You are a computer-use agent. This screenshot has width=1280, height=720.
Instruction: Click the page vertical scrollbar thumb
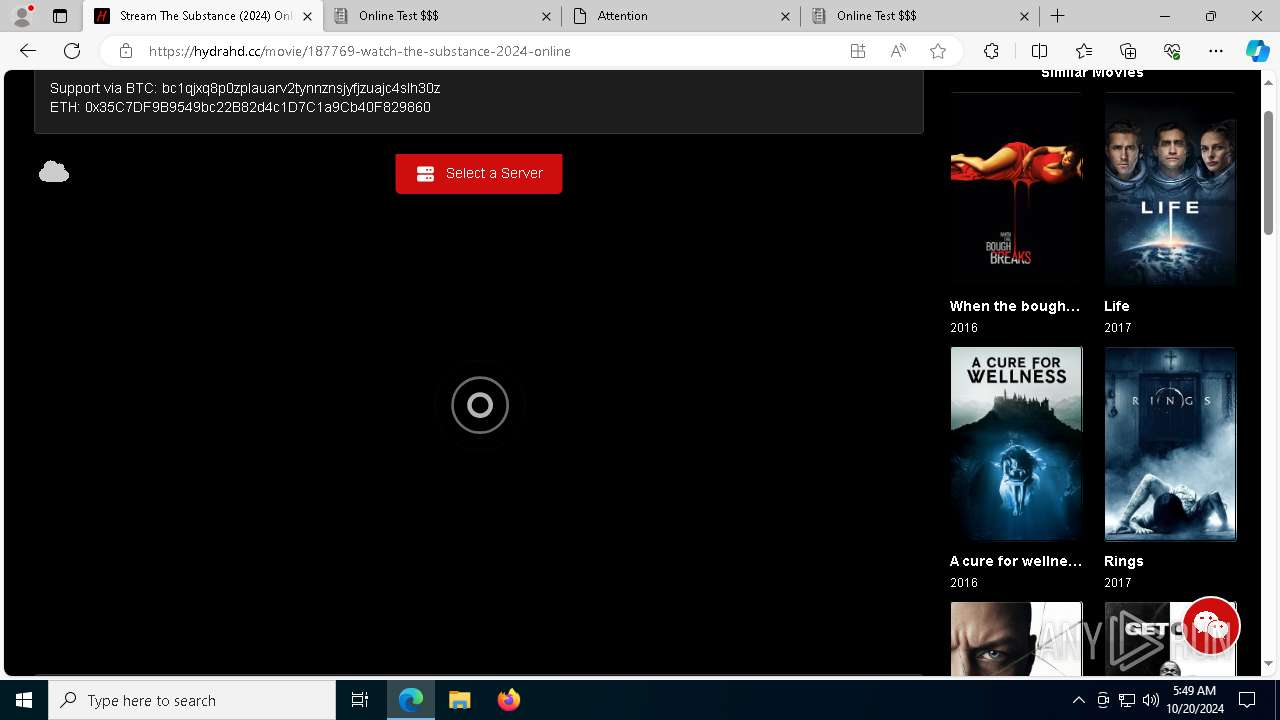pyautogui.click(x=1268, y=172)
